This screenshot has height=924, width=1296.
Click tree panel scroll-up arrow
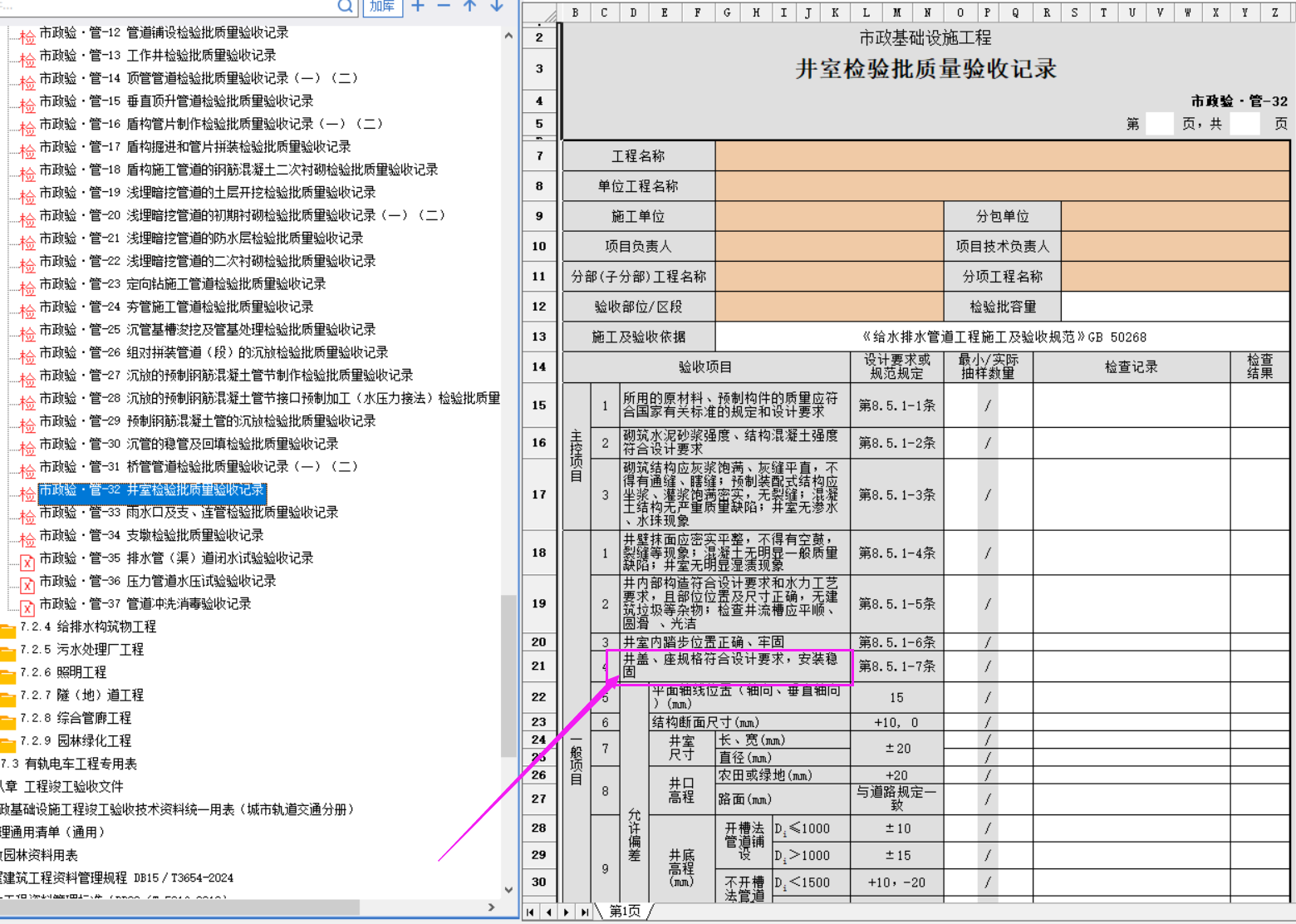(x=508, y=37)
